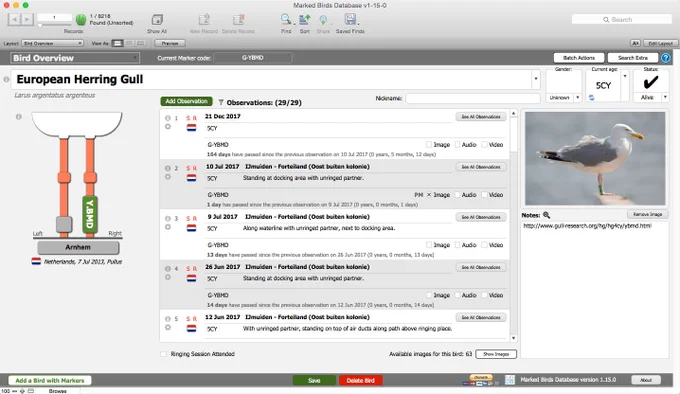The width and height of the screenshot is (680, 394).
Task: Click the green Save button
Action: pyautogui.click(x=314, y=381)
